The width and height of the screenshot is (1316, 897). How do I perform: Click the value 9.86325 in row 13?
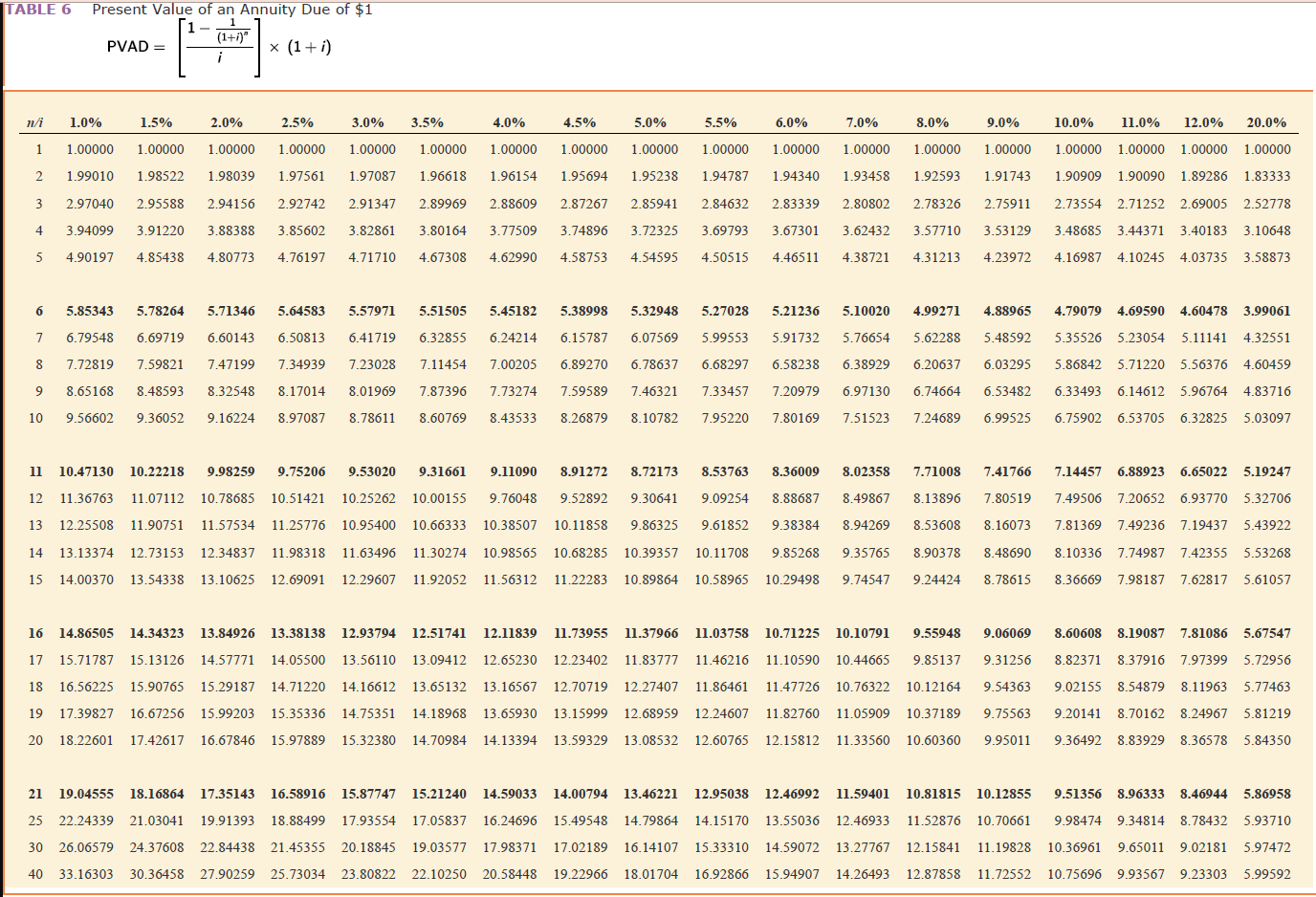(654, 525)
